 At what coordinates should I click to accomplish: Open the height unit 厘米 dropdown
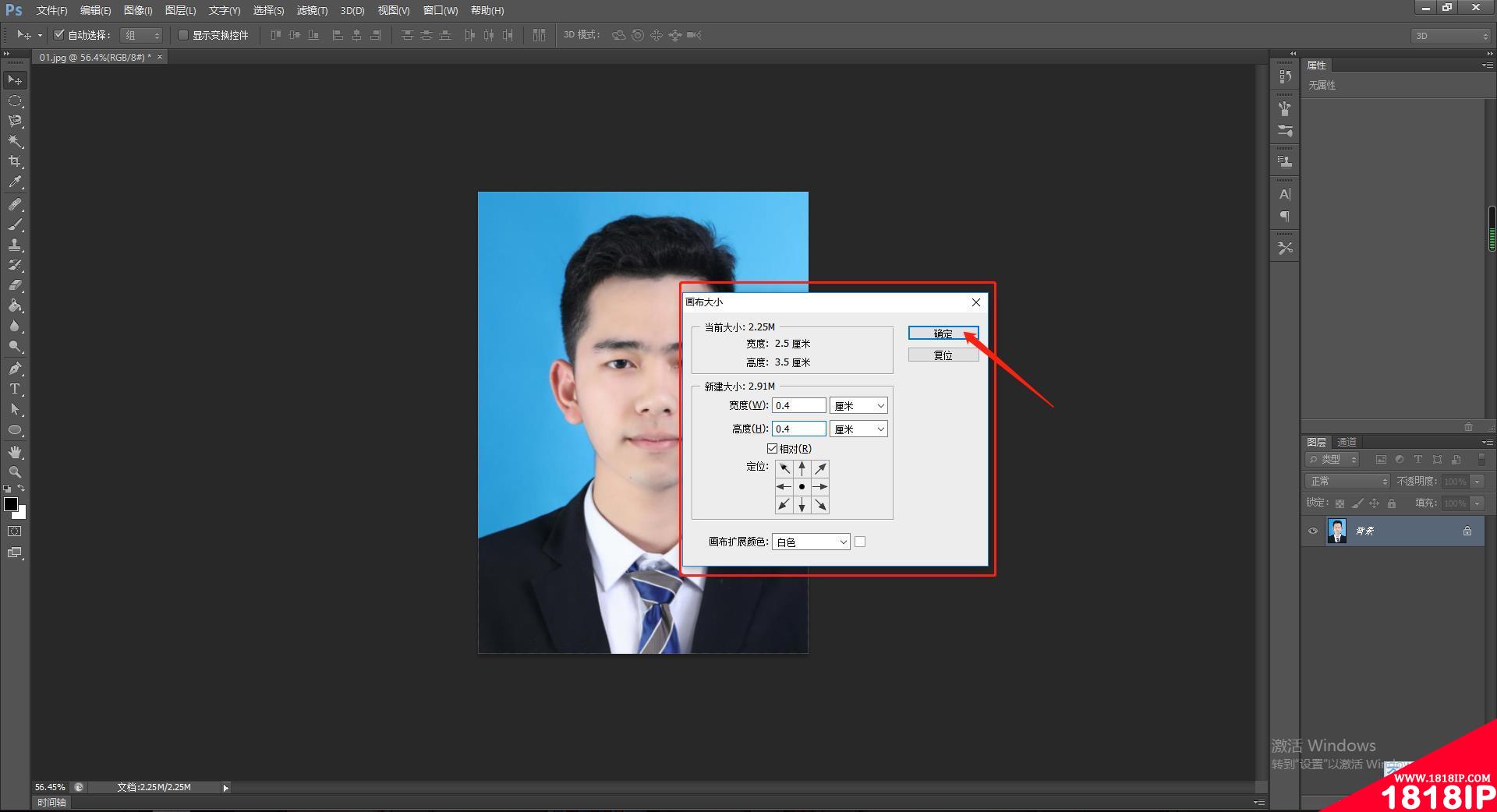pyautogui.click(x=858, y=429)
